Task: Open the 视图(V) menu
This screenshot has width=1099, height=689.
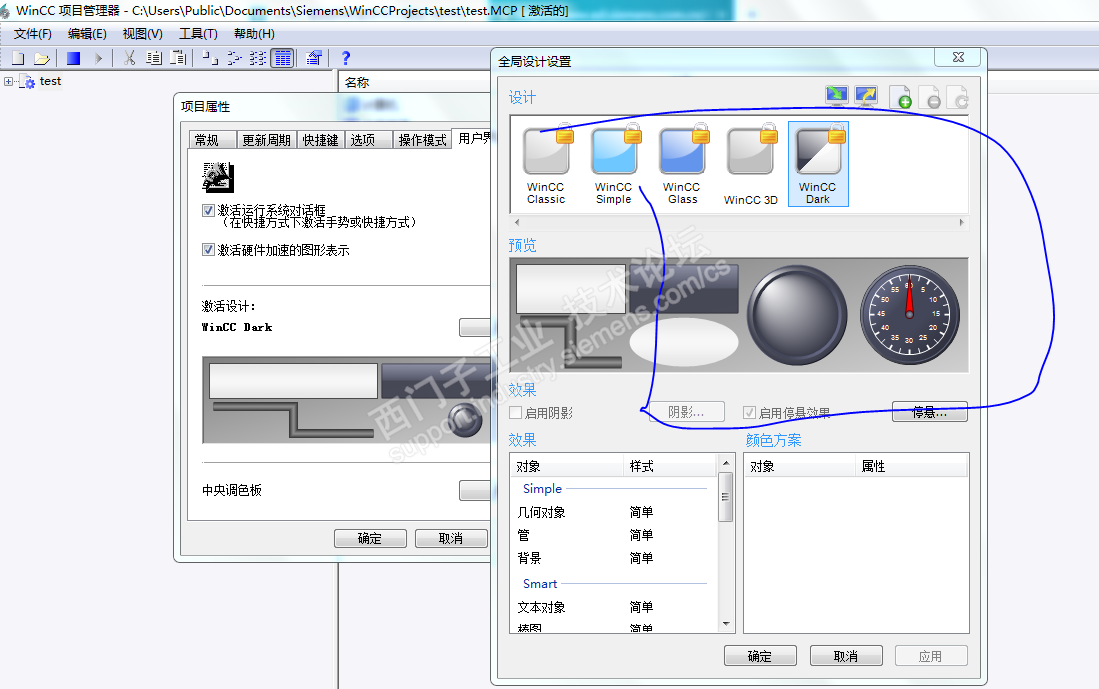Action: [x=142, y=34]
